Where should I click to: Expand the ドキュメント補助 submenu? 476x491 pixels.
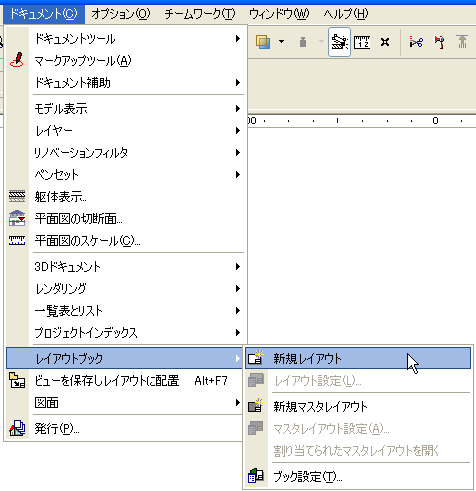(x=125, y=83)
